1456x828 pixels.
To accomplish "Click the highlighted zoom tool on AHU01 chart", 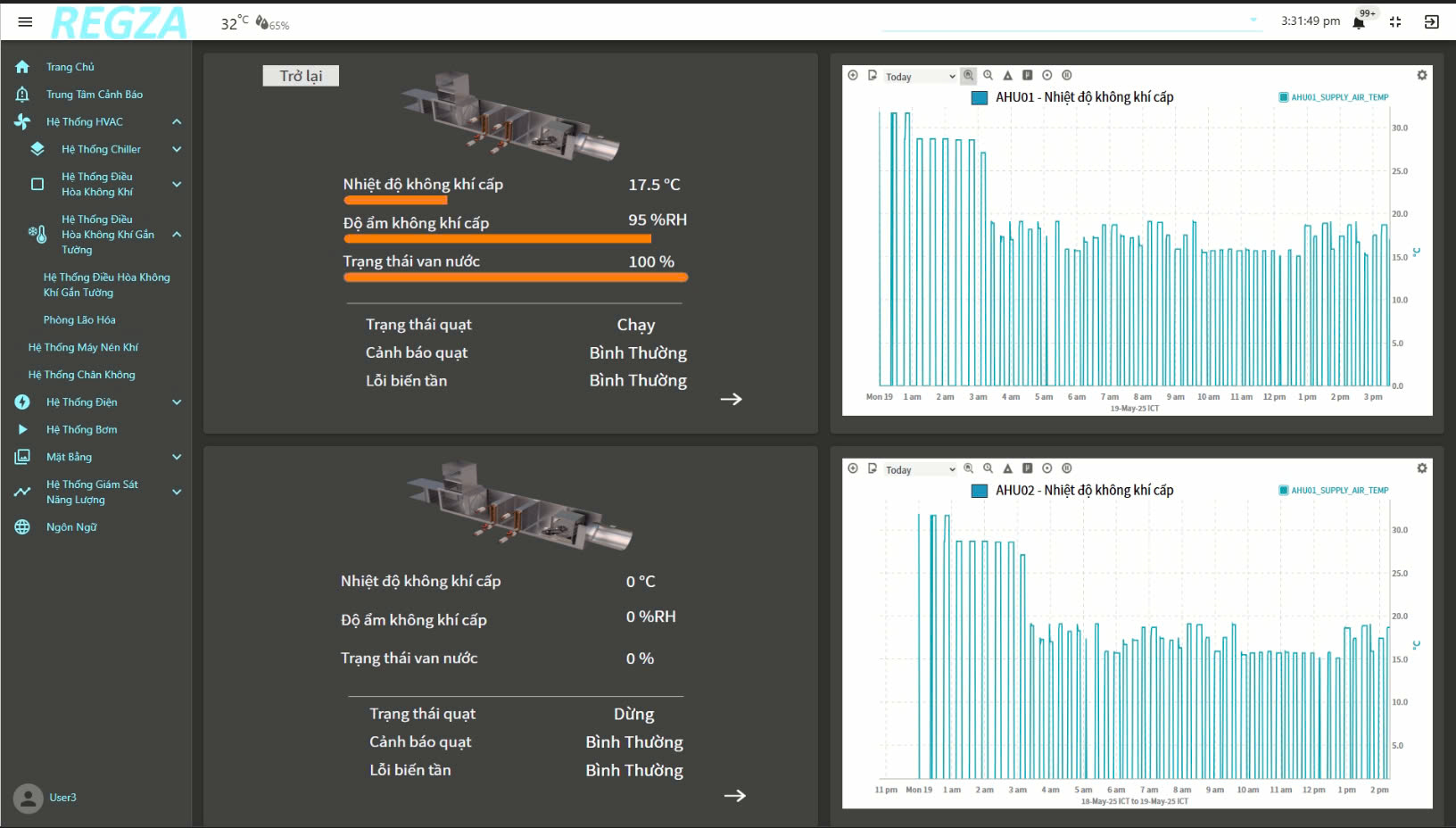I will point(969,76).
